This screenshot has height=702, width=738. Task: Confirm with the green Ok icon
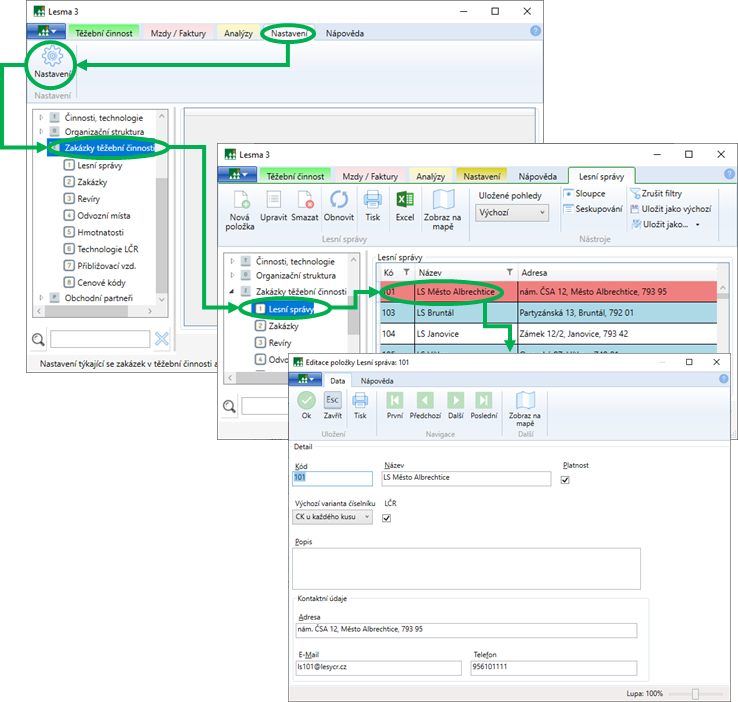tap(306, 400)
